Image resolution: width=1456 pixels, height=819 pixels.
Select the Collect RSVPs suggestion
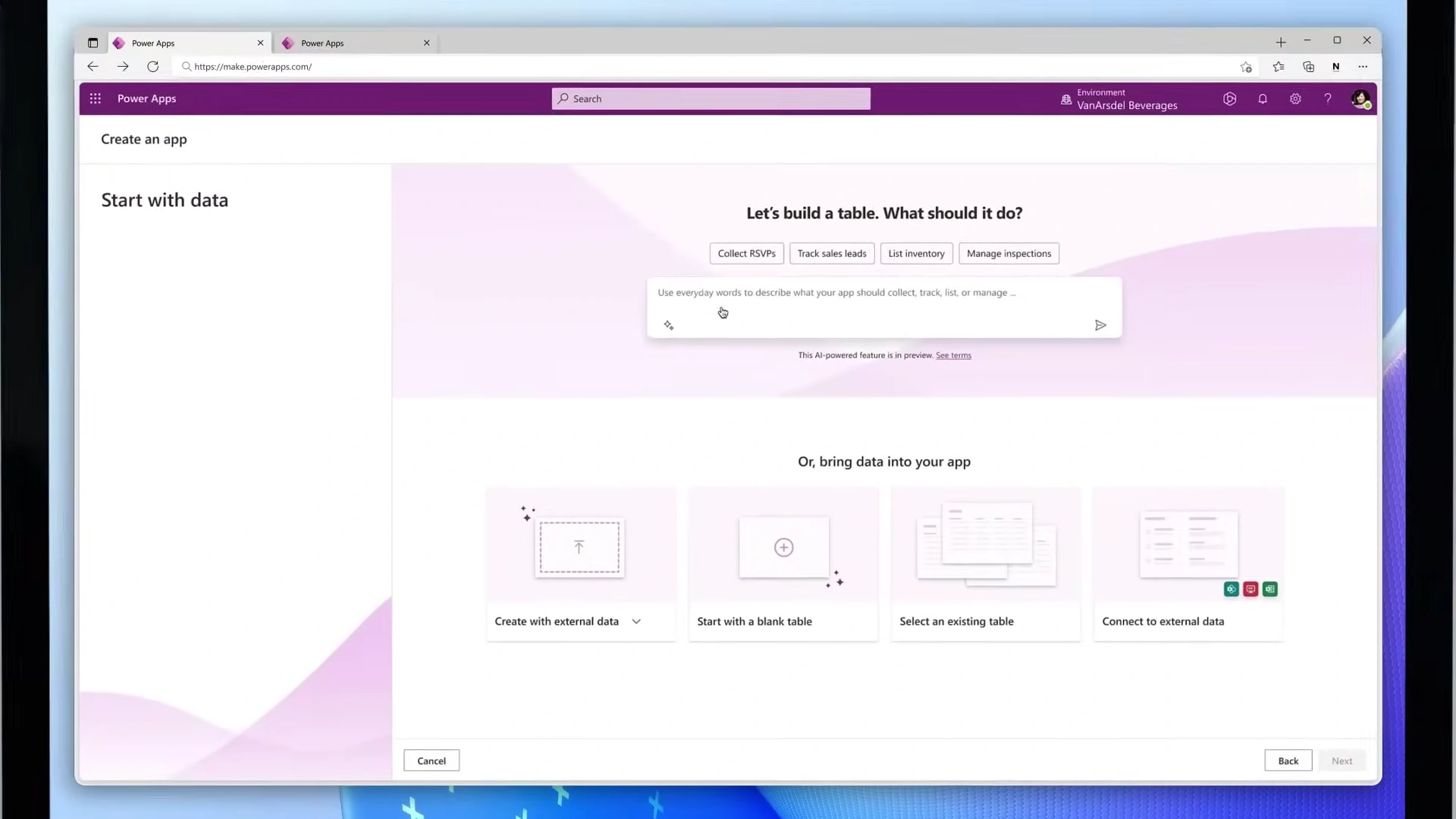(x=746, y=253)
